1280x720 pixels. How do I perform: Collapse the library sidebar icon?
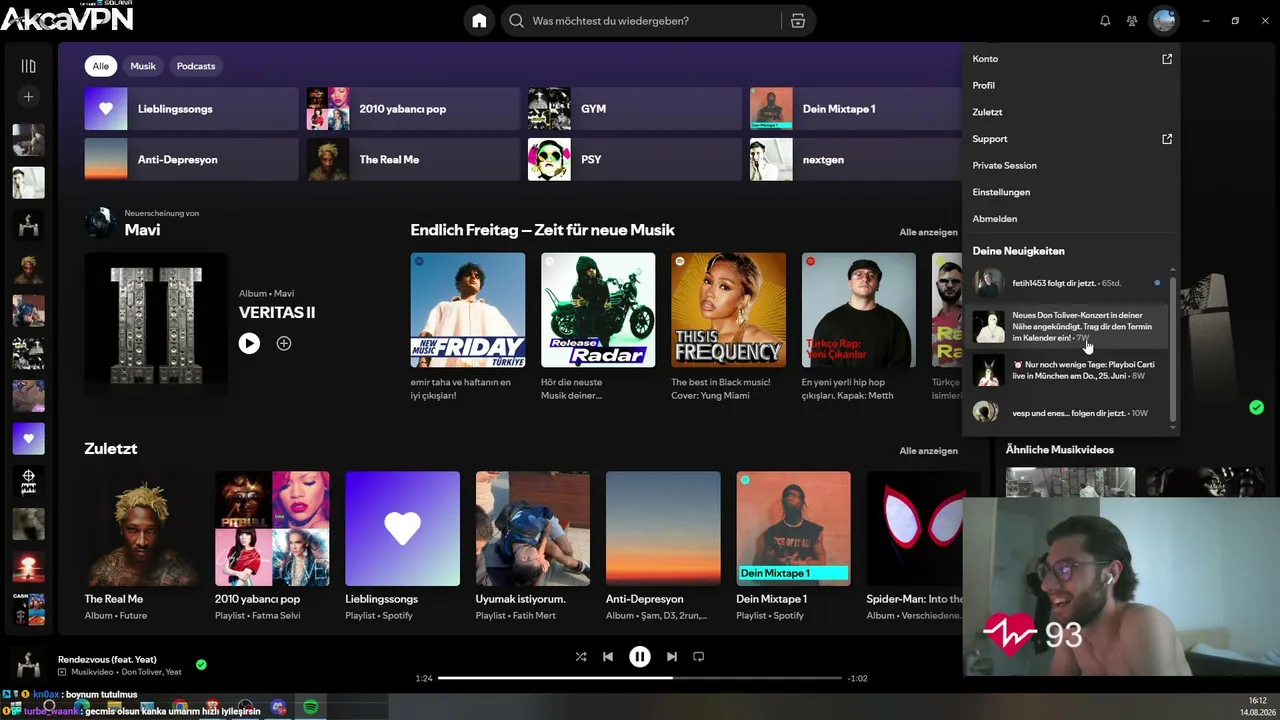tap(28, 66)
